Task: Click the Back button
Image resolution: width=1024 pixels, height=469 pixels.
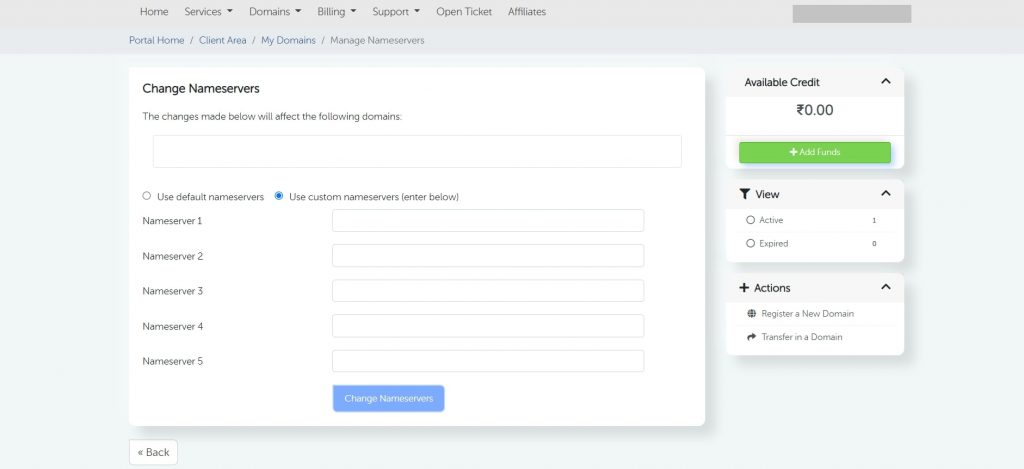Action: (x=153, y=452)
